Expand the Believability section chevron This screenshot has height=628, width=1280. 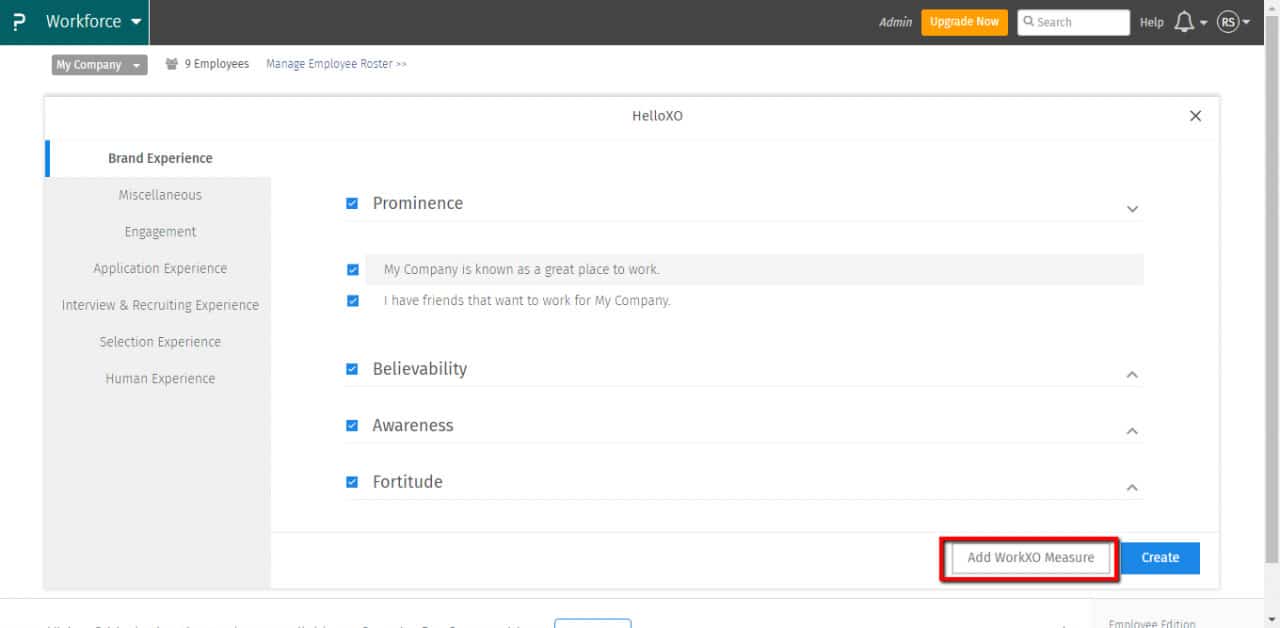coord(1132,375)
